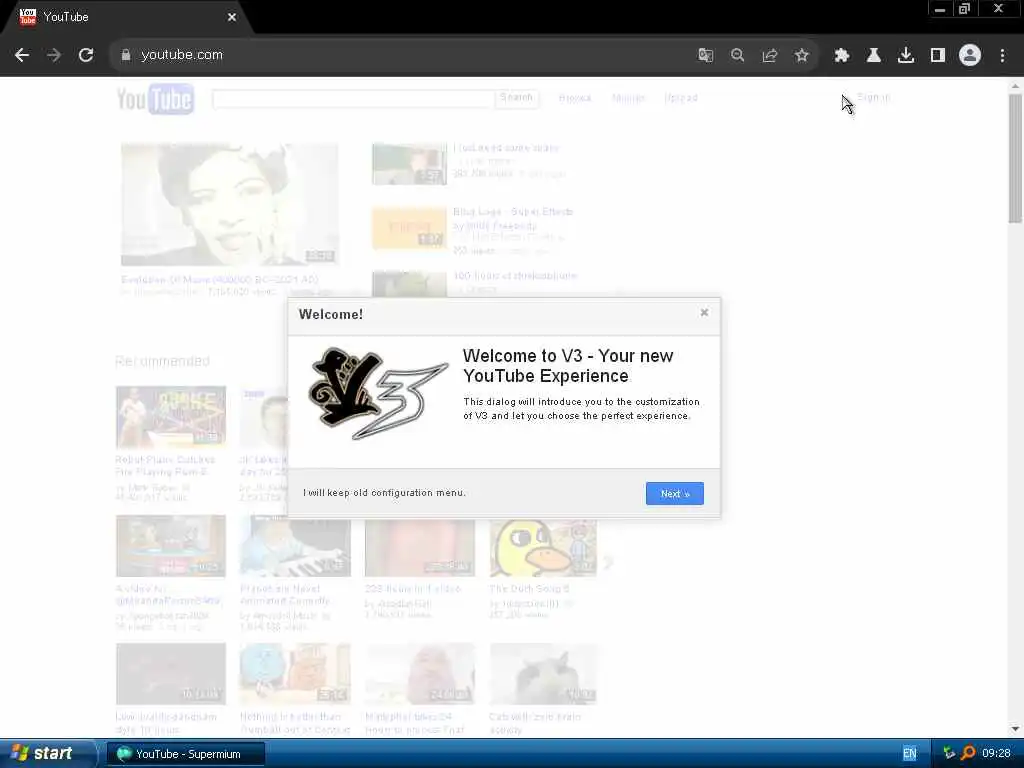
Task: Open the Duck Song video thumbnail
Action: pyautogui.click(x=543, y=547)
